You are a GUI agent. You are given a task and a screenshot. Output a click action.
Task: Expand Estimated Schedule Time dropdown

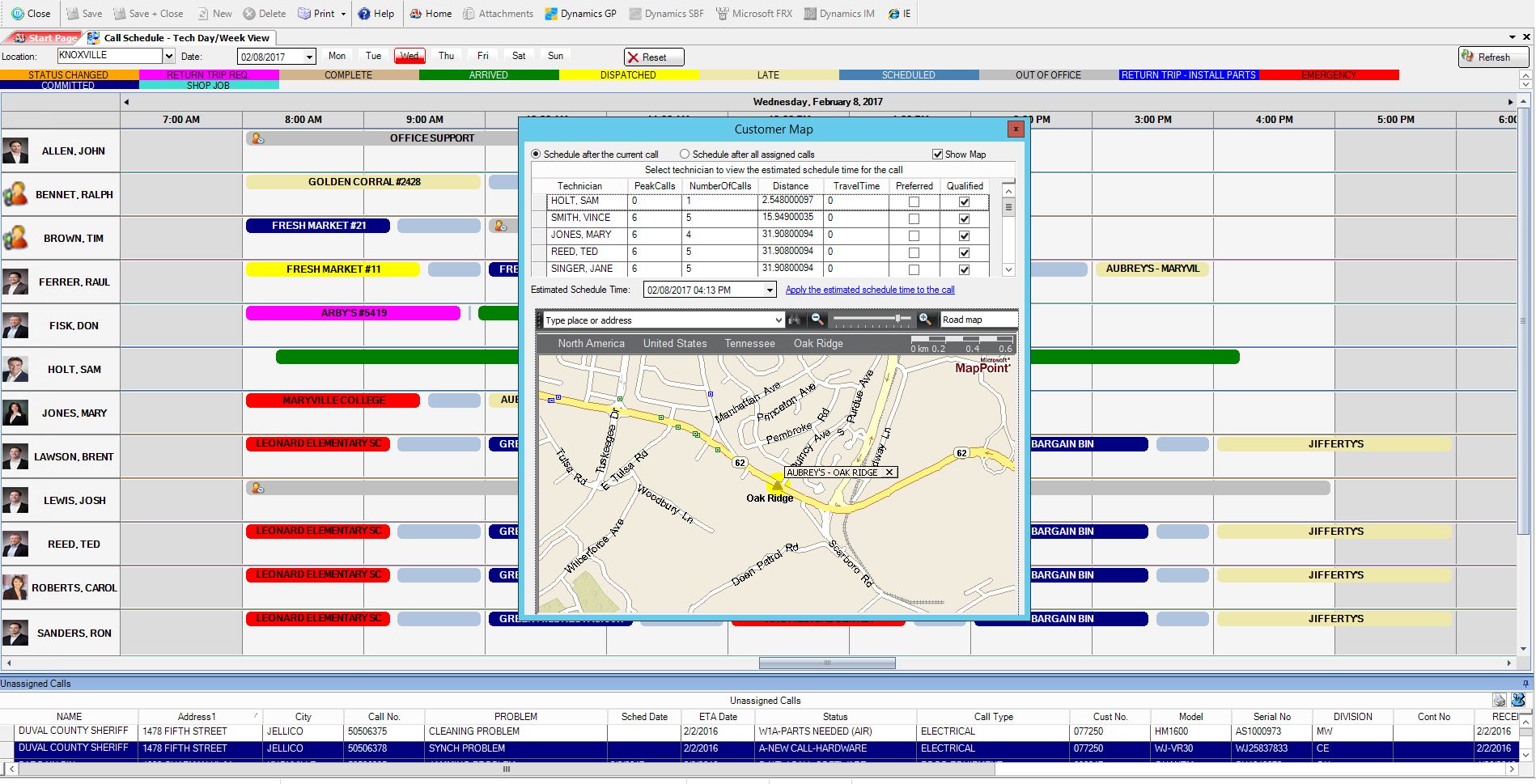click(770, 290)
